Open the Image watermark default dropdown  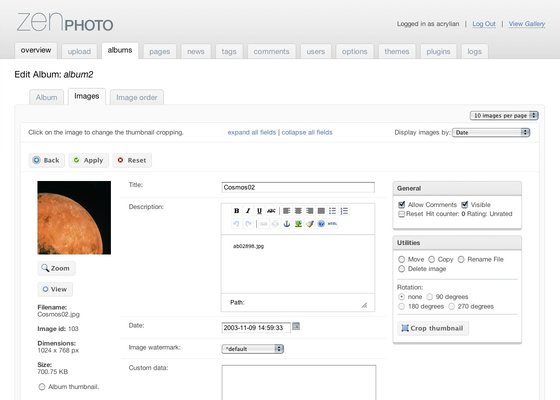click(x=252, y=349)
